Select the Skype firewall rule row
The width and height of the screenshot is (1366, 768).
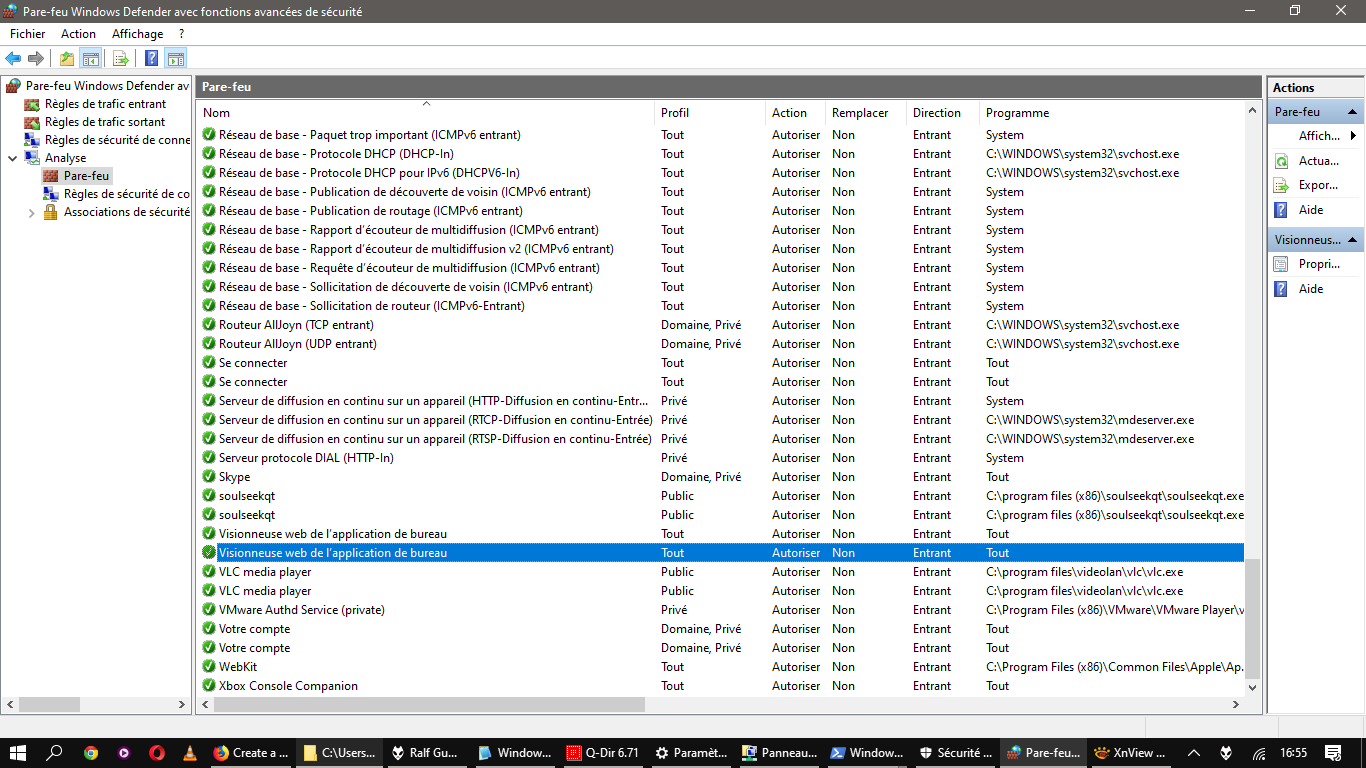pos(234,477)
